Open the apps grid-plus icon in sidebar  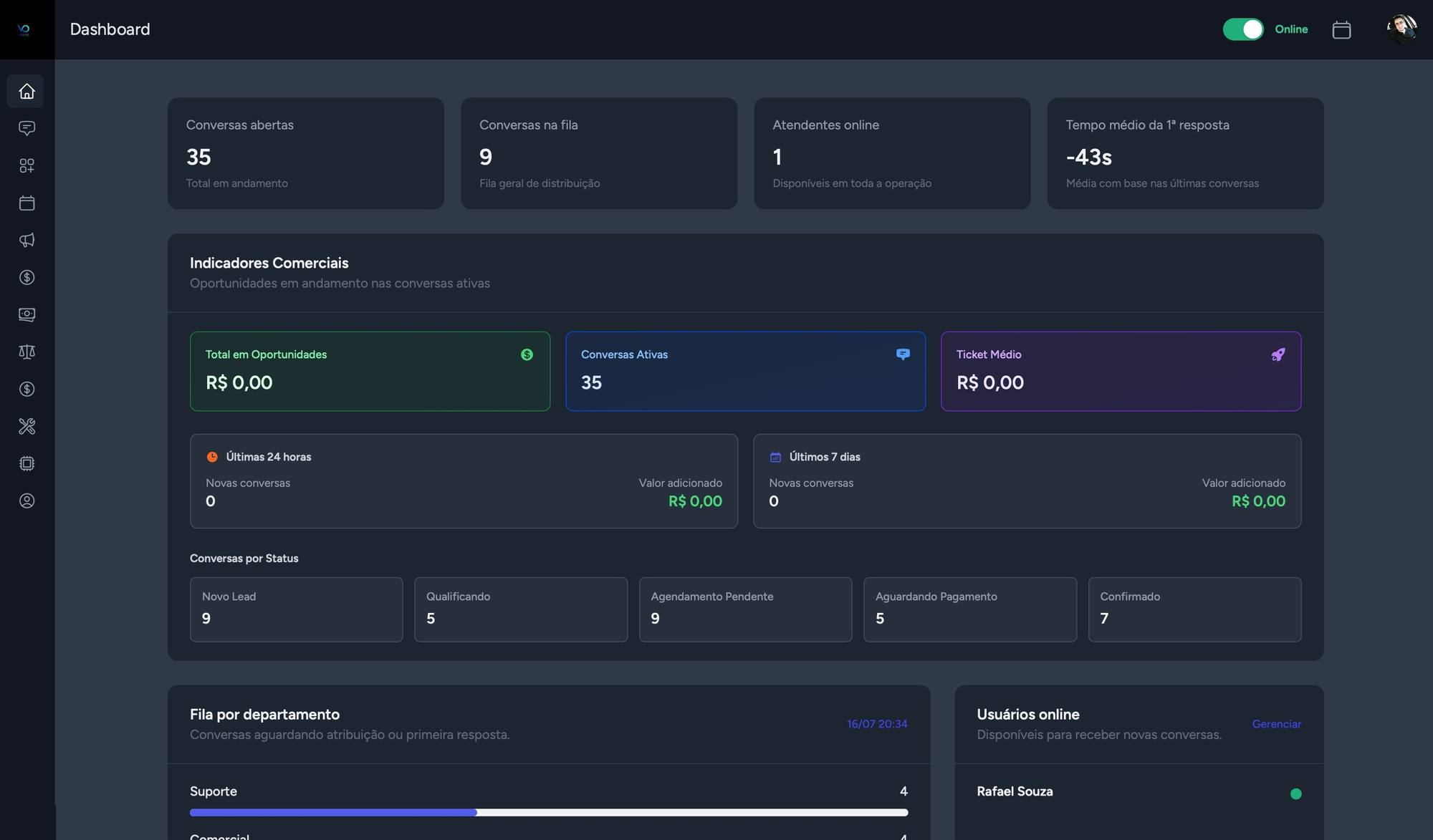[27, 166]
